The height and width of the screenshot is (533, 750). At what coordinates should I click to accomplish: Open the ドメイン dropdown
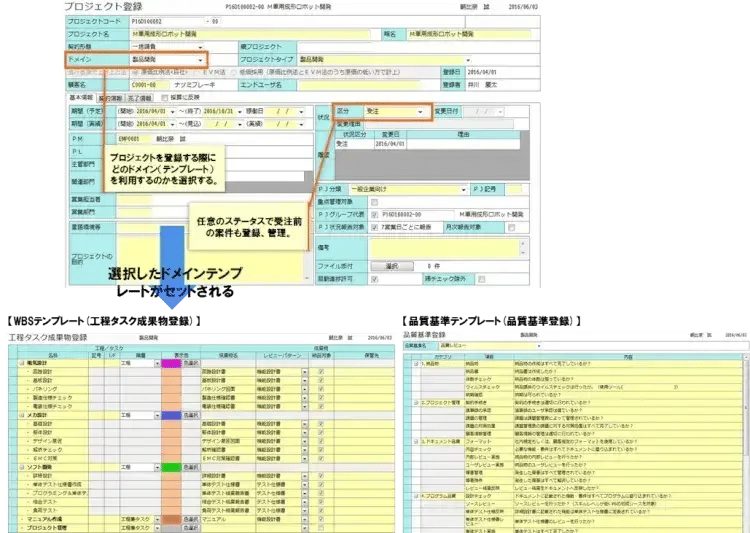pyautogui.click(x=200, y=61)
